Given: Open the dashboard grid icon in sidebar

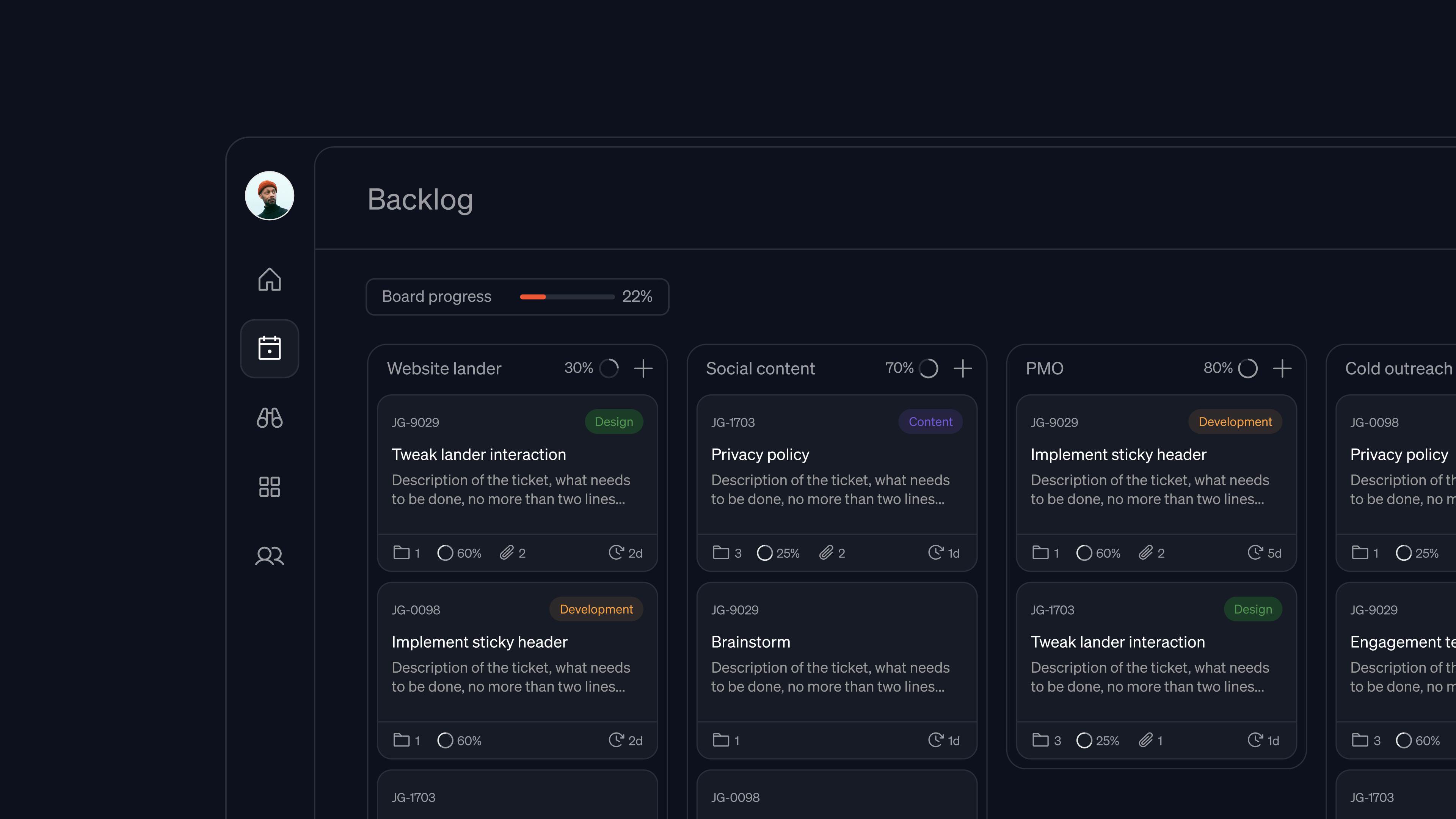Looking at the screenshot, I should [x=269, y=486].
